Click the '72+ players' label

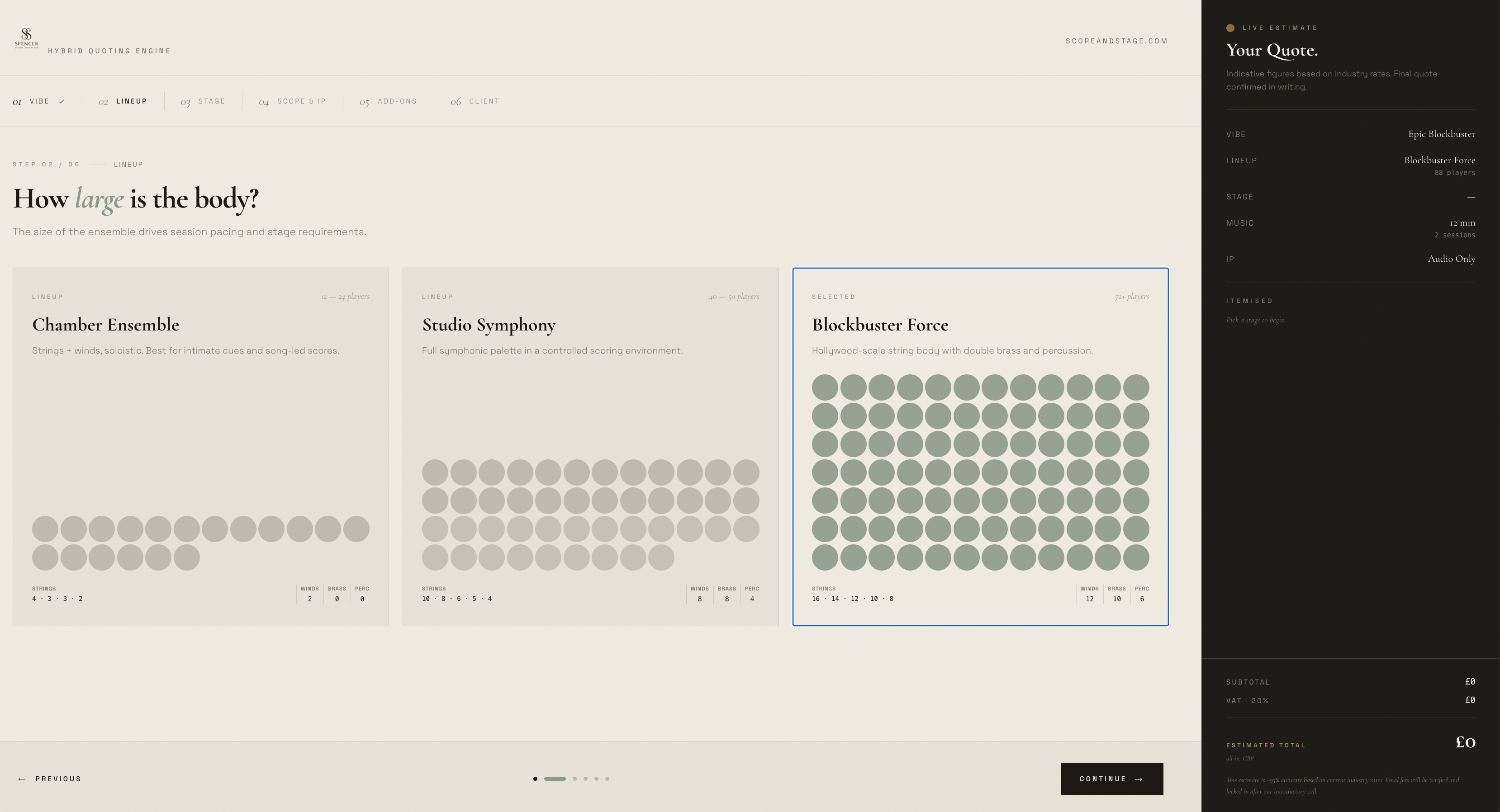[x=1132, y=296]
